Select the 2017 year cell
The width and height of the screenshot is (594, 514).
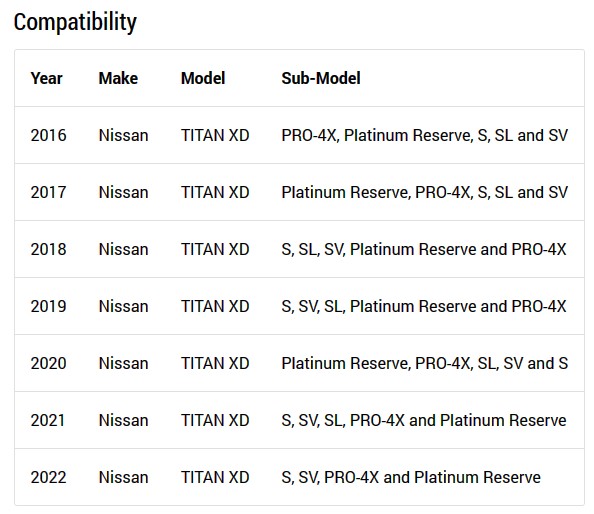pyautogui.click(x=48, y=192)
